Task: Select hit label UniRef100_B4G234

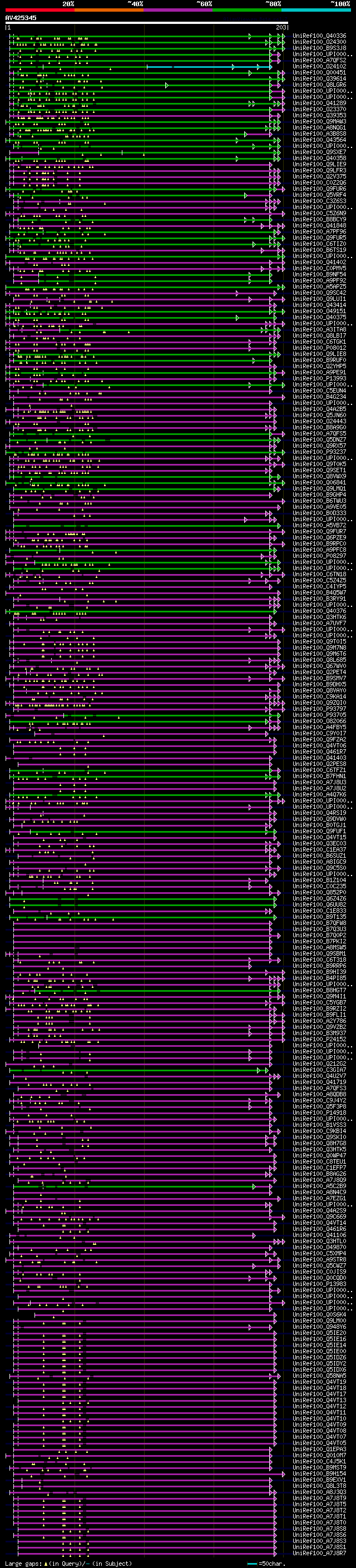Action: point(319,397)
